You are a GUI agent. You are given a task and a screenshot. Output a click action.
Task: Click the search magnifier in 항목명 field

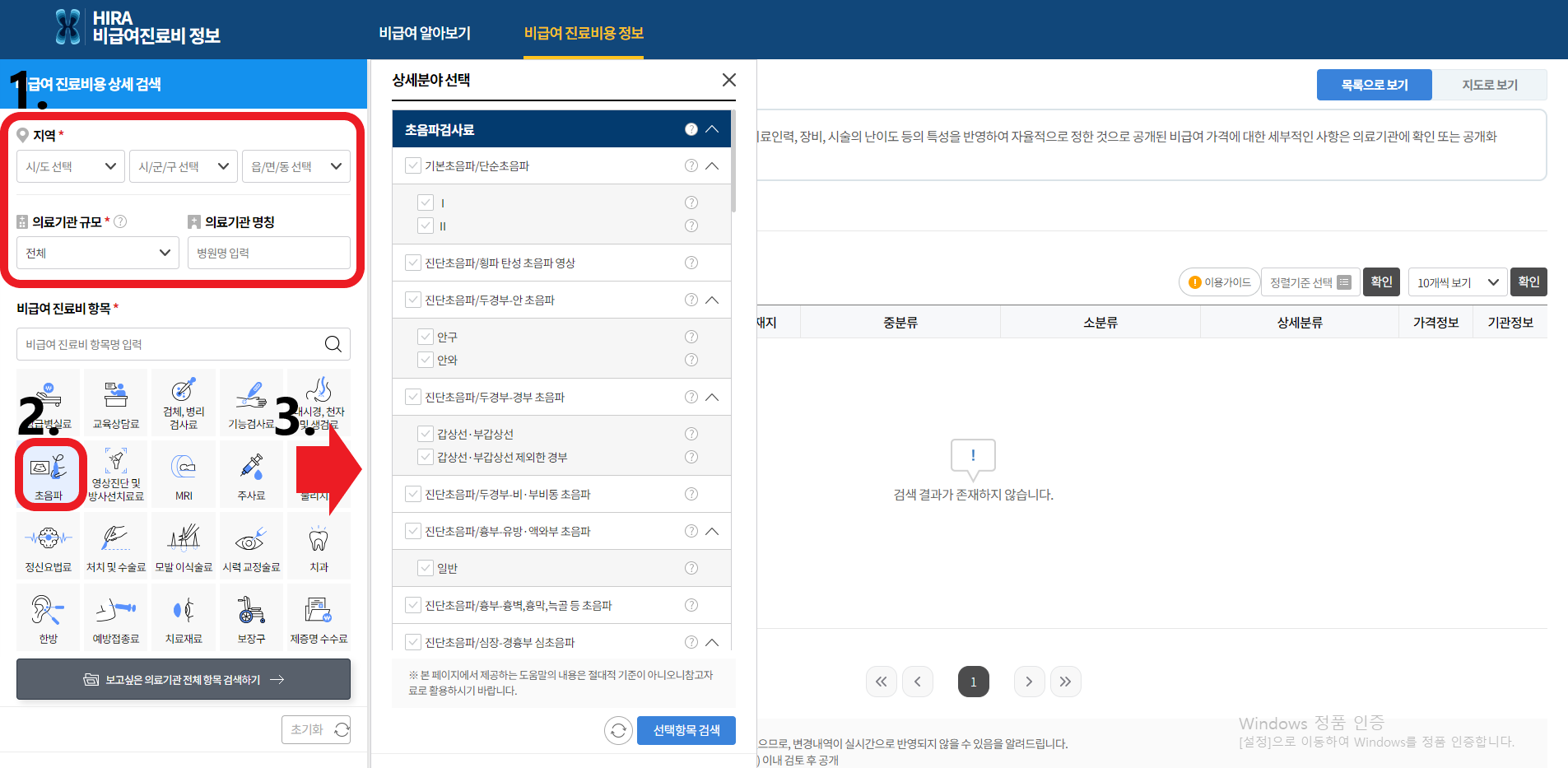click(333, 344)
